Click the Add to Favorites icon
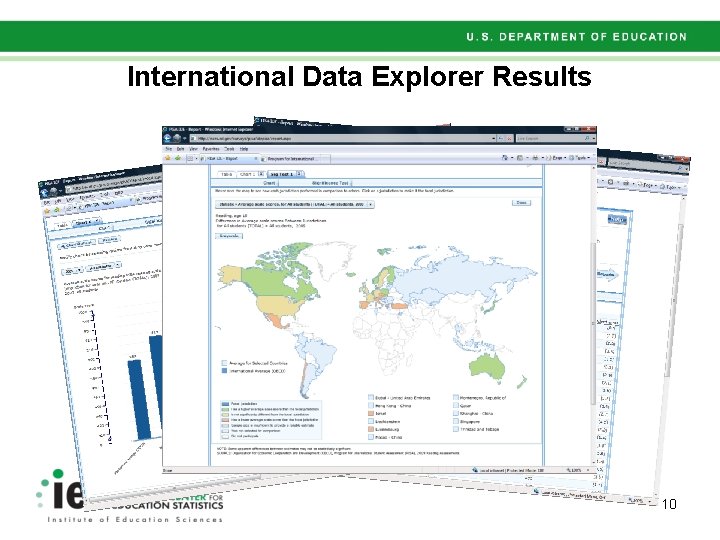Screen dimensions: 720x540 click(178, 158)
